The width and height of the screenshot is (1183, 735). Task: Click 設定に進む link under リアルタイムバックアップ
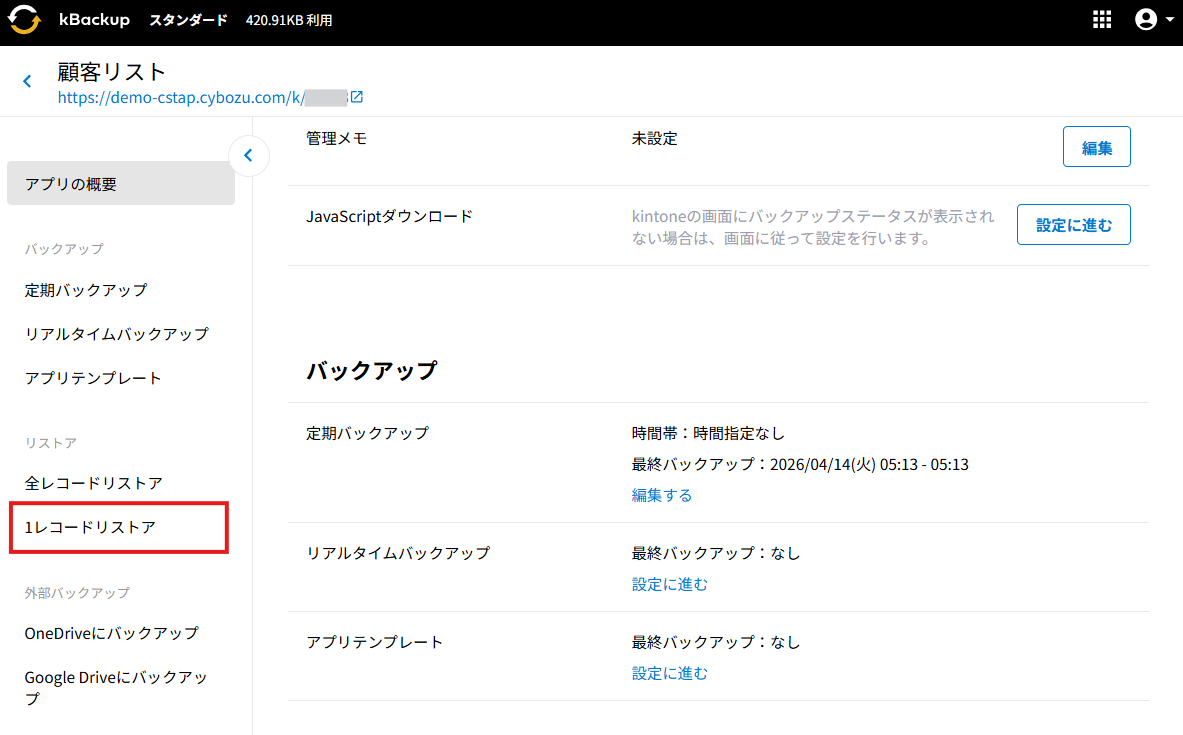[x=669, y=584]
